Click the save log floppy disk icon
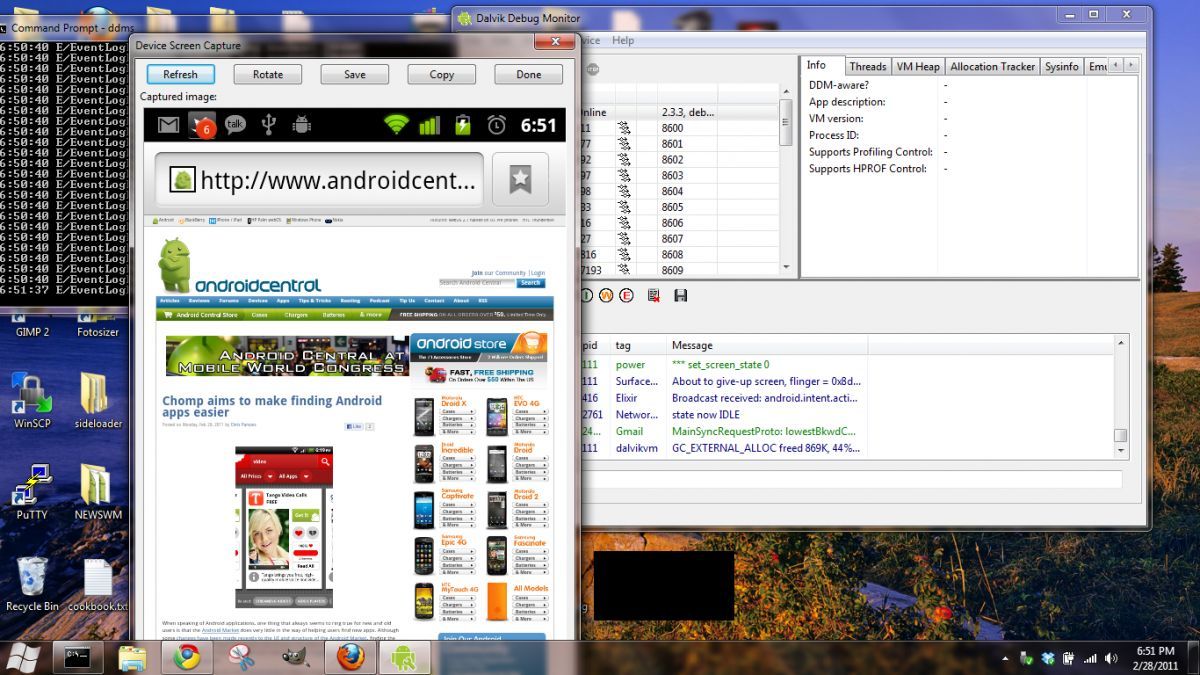 coord(681,295)
